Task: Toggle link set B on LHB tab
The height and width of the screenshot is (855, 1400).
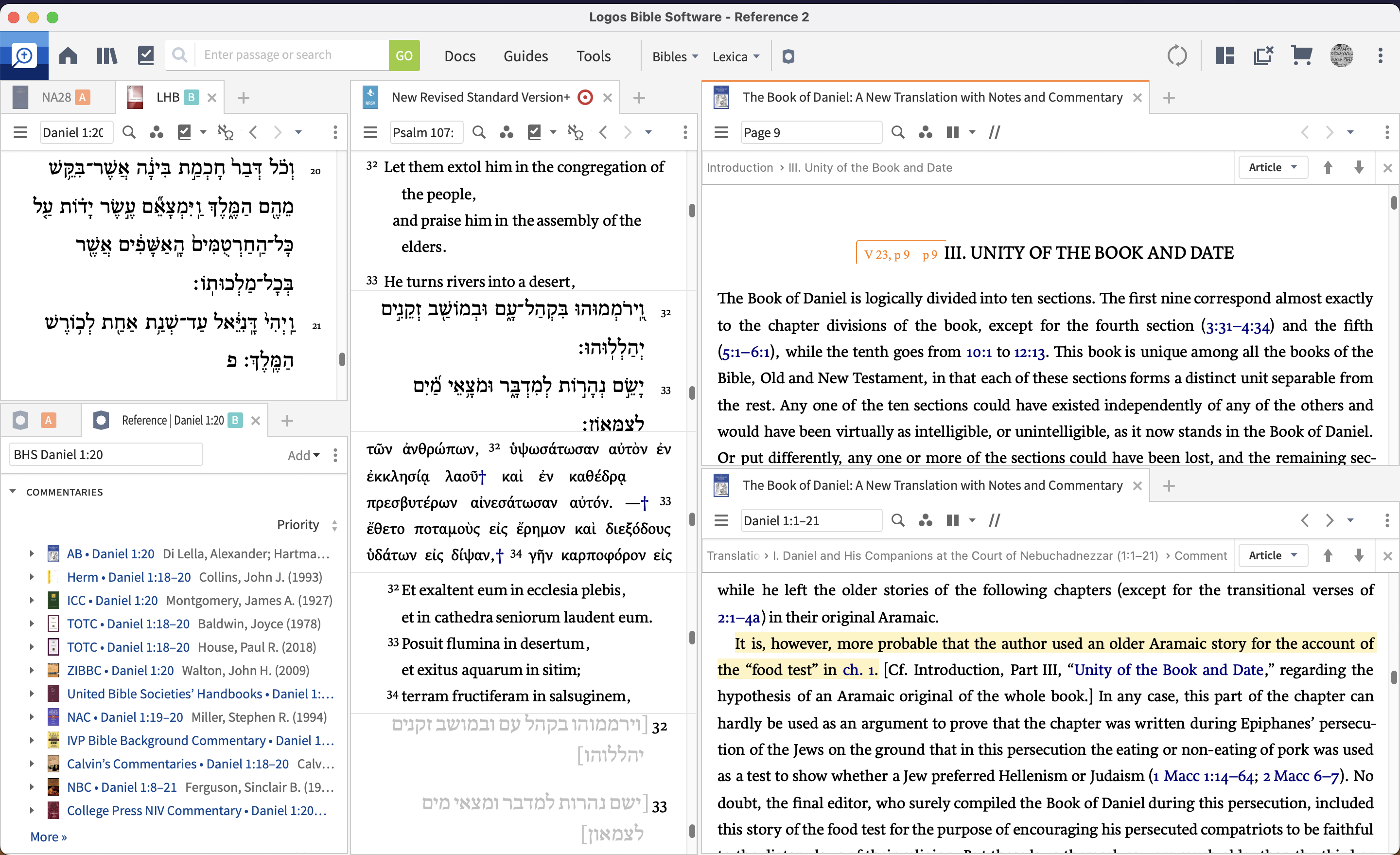Action: click(192, 97)
